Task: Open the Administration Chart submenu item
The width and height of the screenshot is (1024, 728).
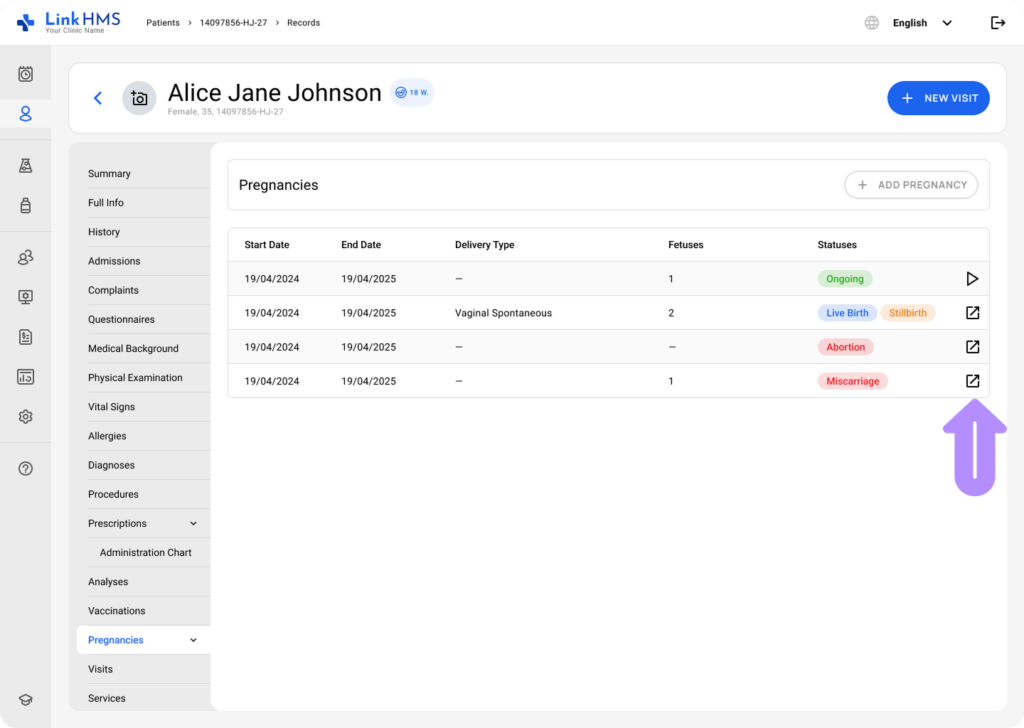Action: tap(145, 553)
